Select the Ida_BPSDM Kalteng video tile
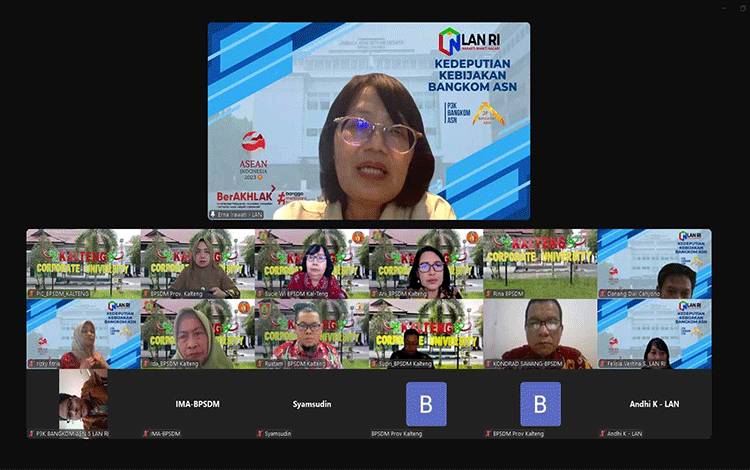 pos(198,334)
